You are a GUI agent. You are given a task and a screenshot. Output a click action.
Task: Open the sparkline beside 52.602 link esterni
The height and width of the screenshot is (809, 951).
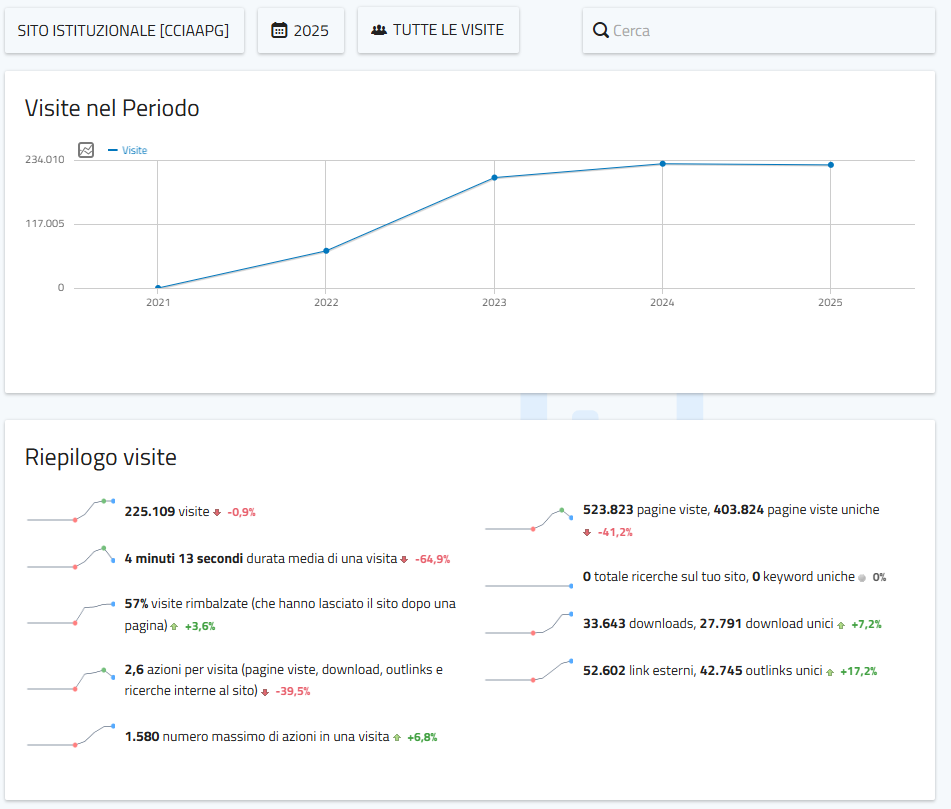pyautogui.click(x=529, y=671)
